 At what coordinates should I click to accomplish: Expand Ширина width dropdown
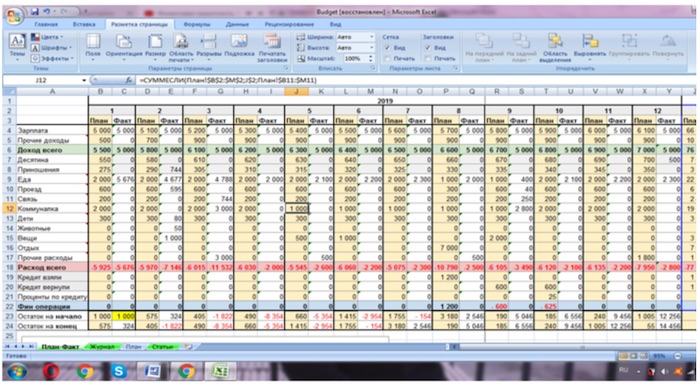tap(371, 37)
